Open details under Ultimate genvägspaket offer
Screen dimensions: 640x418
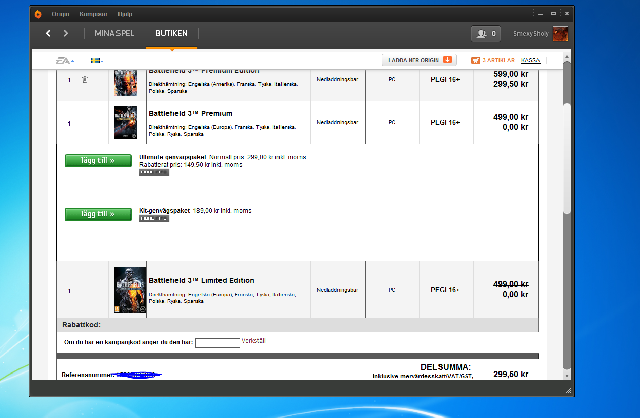(x=154, y=173)
